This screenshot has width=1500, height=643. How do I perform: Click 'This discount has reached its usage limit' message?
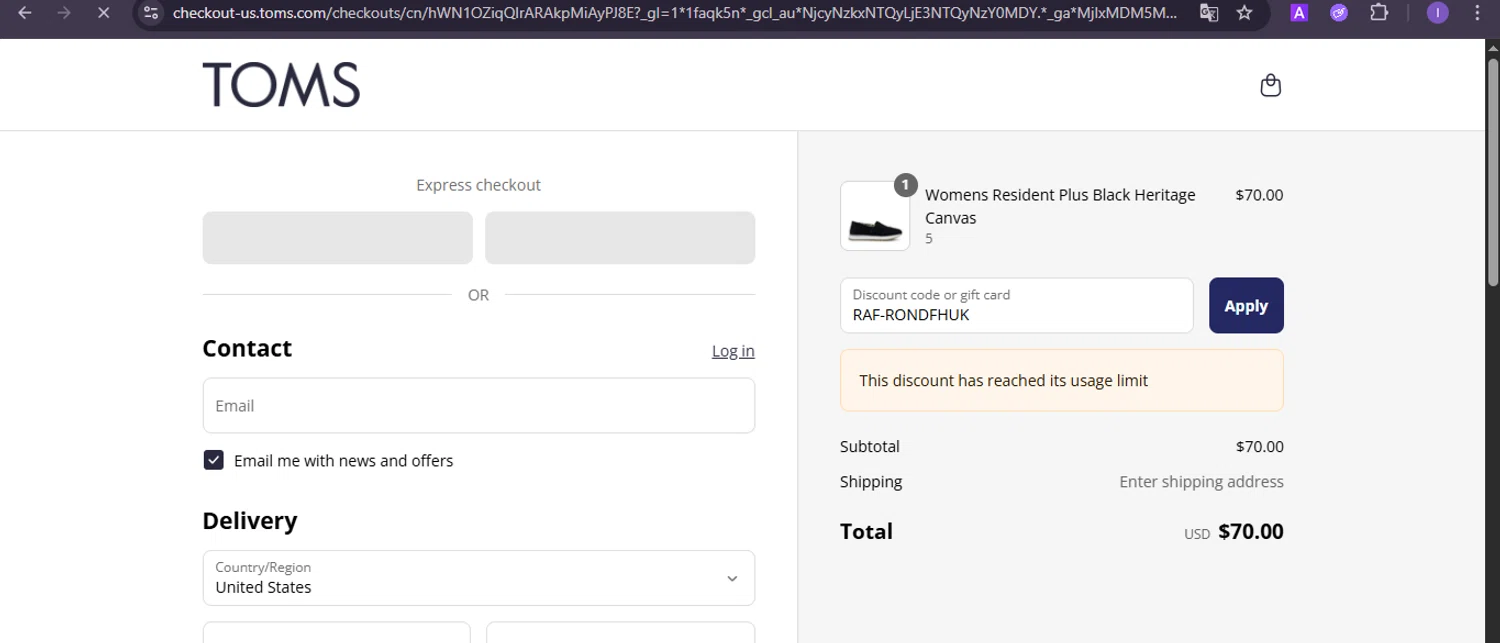point(1003,381)
